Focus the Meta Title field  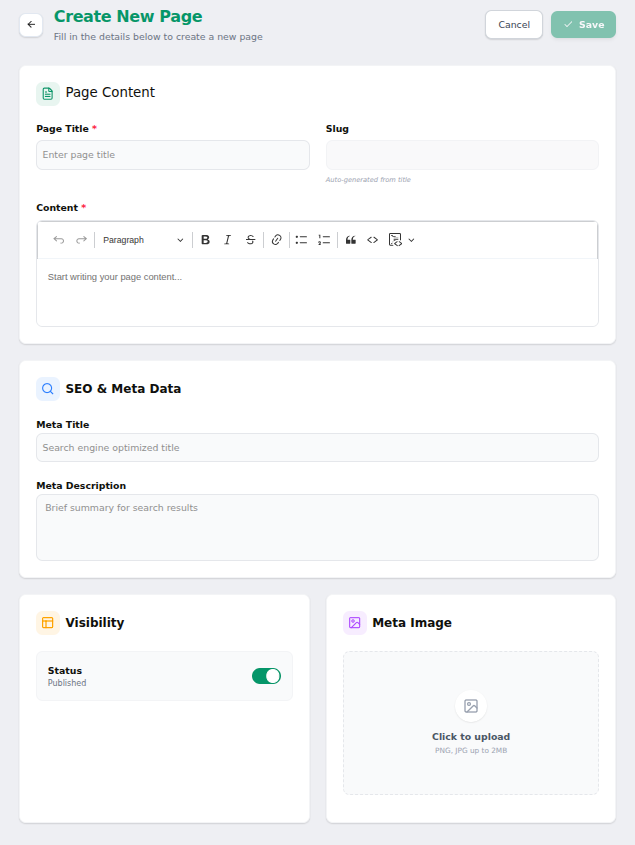[318, 448]
